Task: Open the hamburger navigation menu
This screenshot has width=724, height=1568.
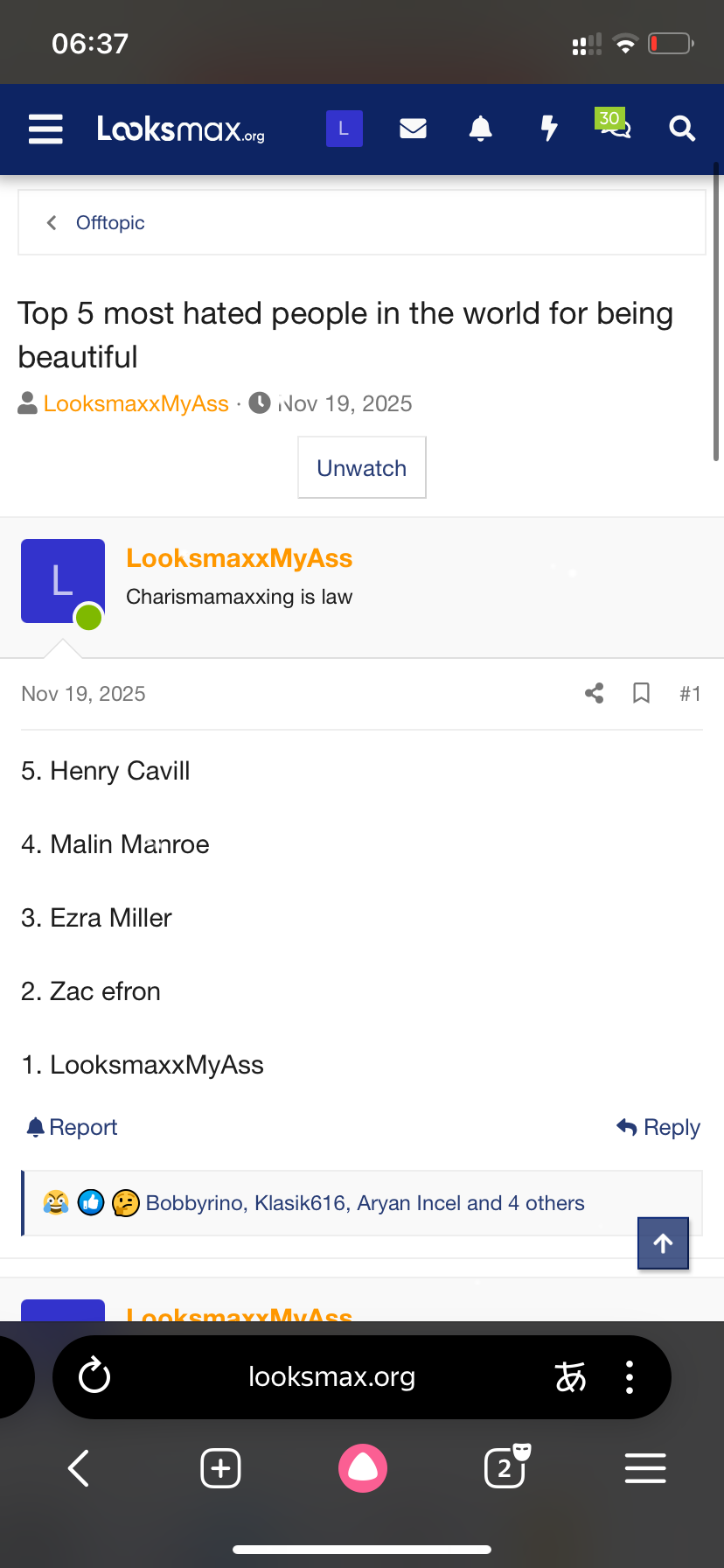Action: coord(45,129)
